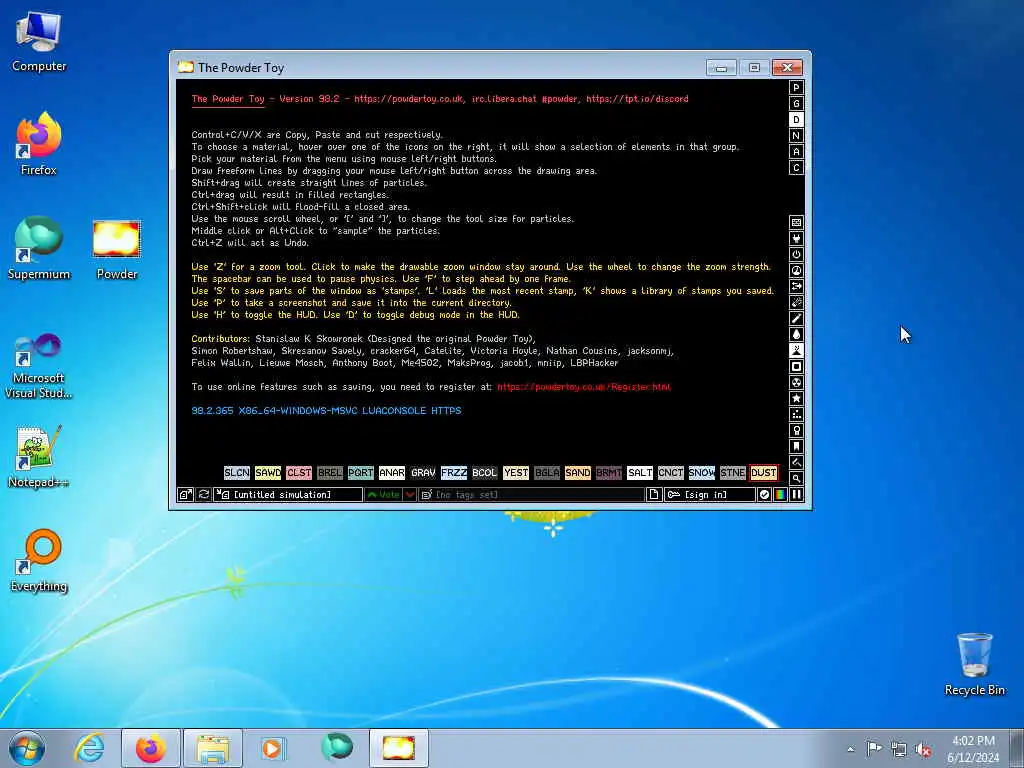
Task: Open the Explosives category icon
Action: pyautogui.click(x=796, y=302)
